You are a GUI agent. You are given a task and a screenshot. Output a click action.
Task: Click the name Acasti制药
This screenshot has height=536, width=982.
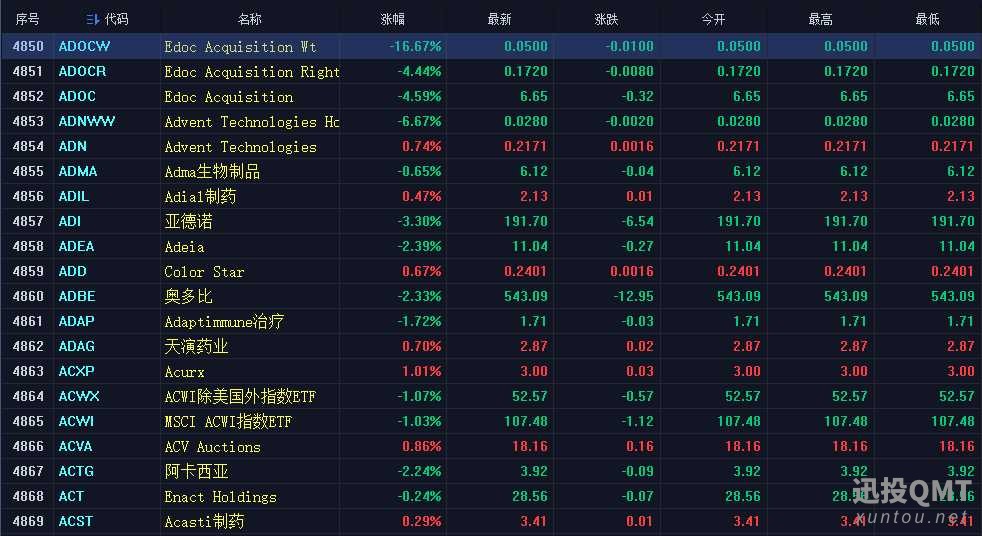204,522
